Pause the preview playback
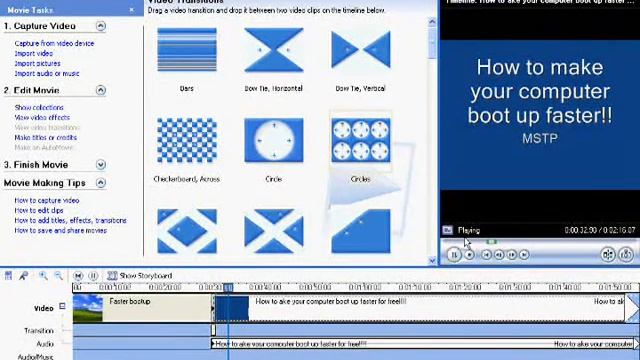 click(454, 255)
